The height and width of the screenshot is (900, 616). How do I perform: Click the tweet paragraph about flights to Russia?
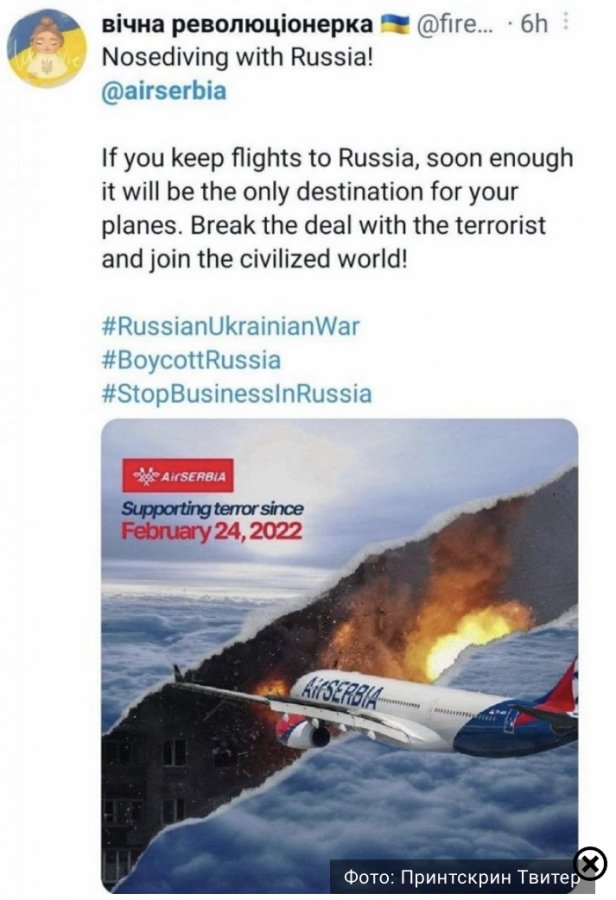tap(338, 208)
